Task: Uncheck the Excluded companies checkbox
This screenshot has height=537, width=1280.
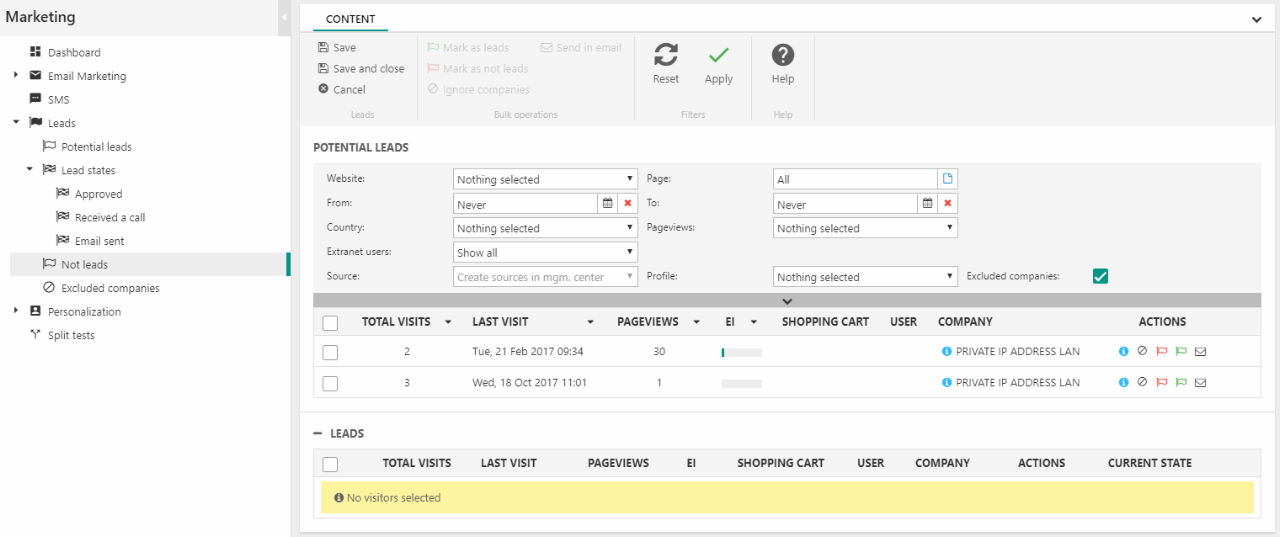Action: (x=1100, y=277)
